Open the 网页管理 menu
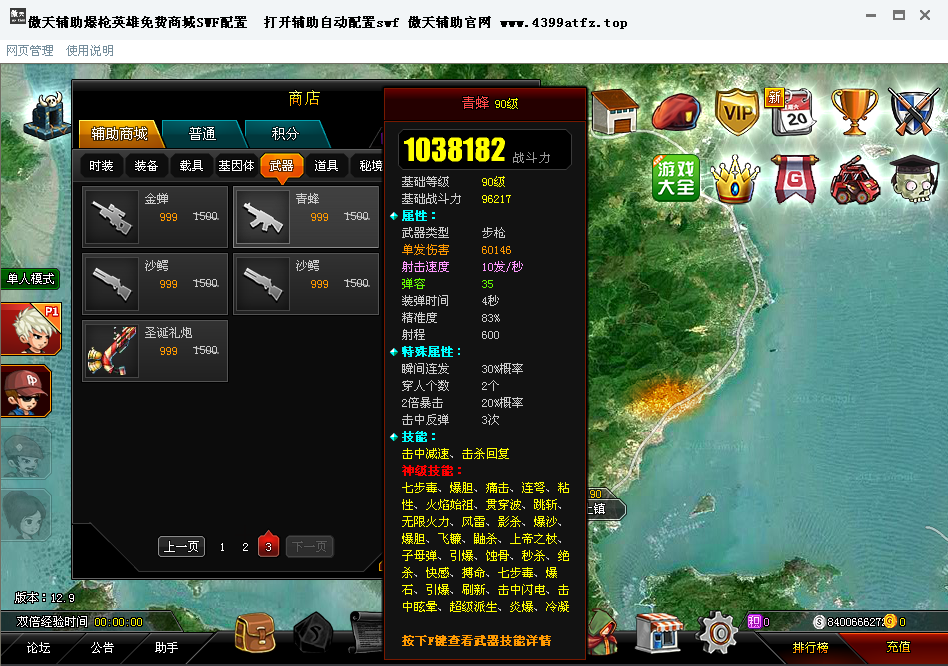The width and height of the screenshot is (948, 666). tap(30, 51)
